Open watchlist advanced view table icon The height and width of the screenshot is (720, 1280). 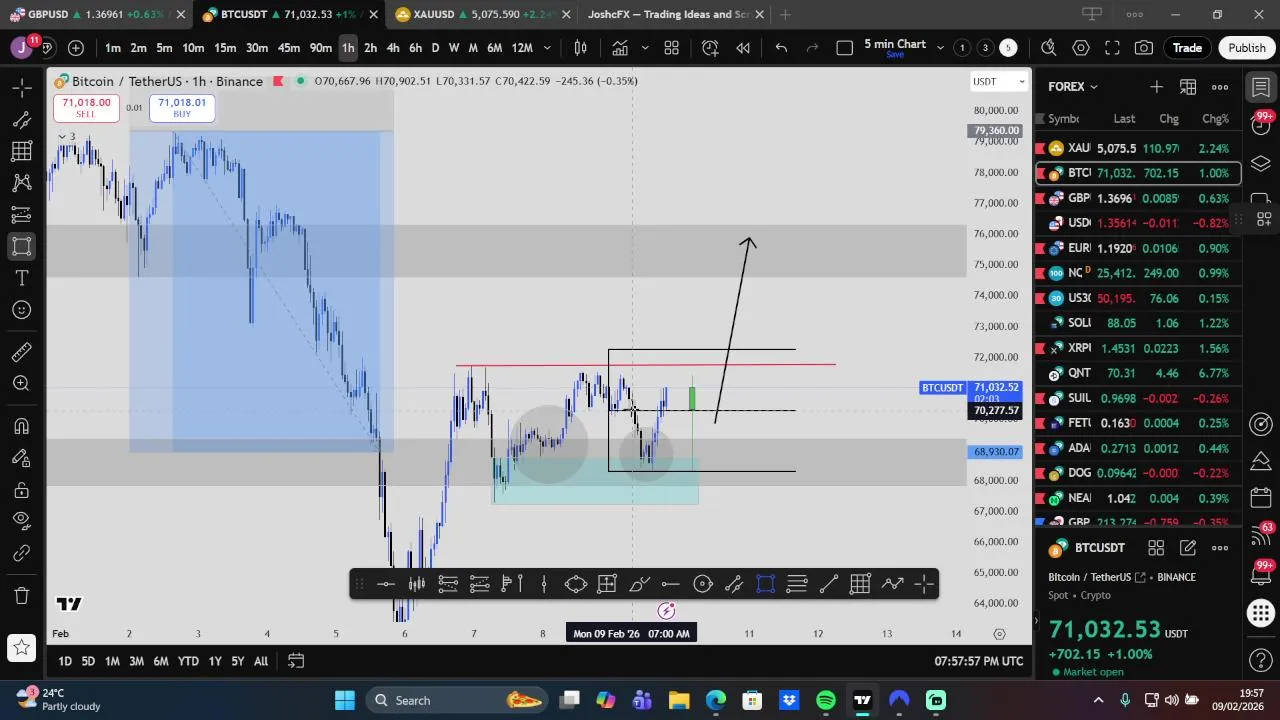click(1188, 87)
